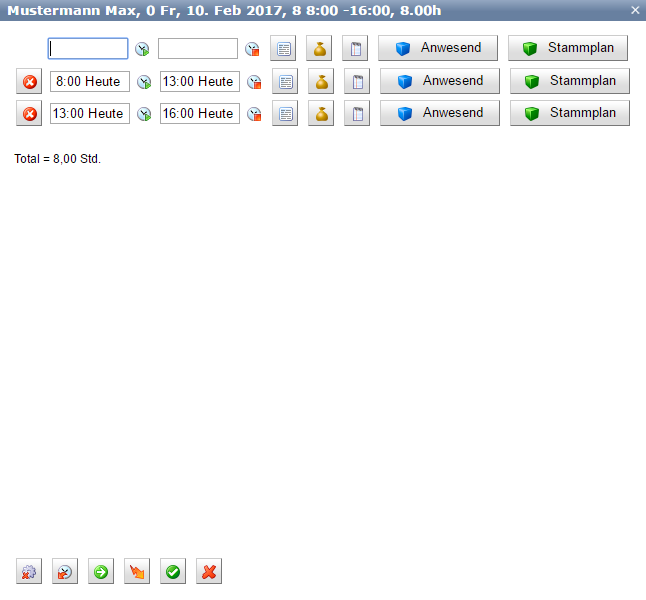Click orange end-clock icon beside 16:00 Heute

click(x=254, y=114)
